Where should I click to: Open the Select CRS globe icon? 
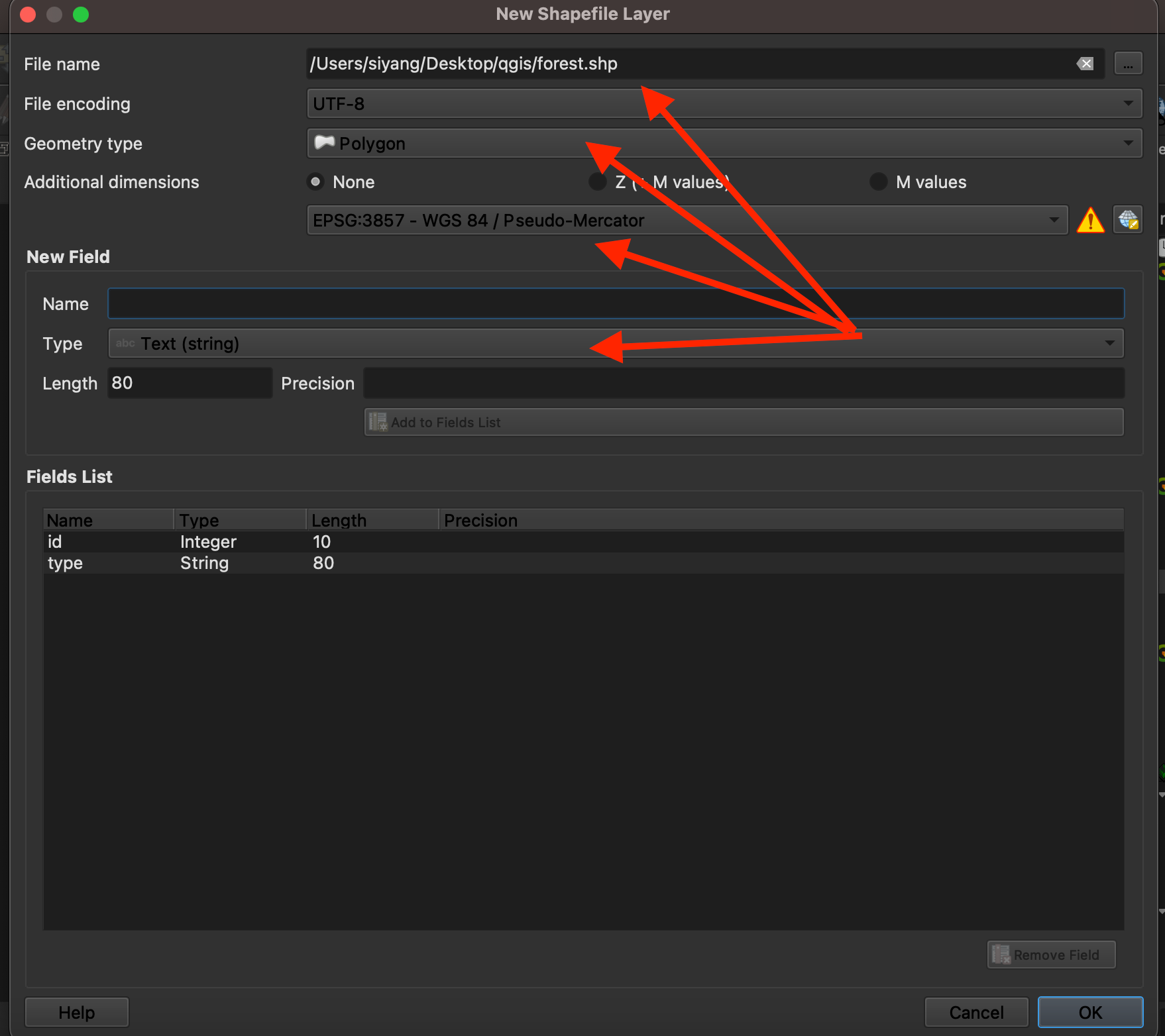pyautogui.click(x=1128, y=220)
